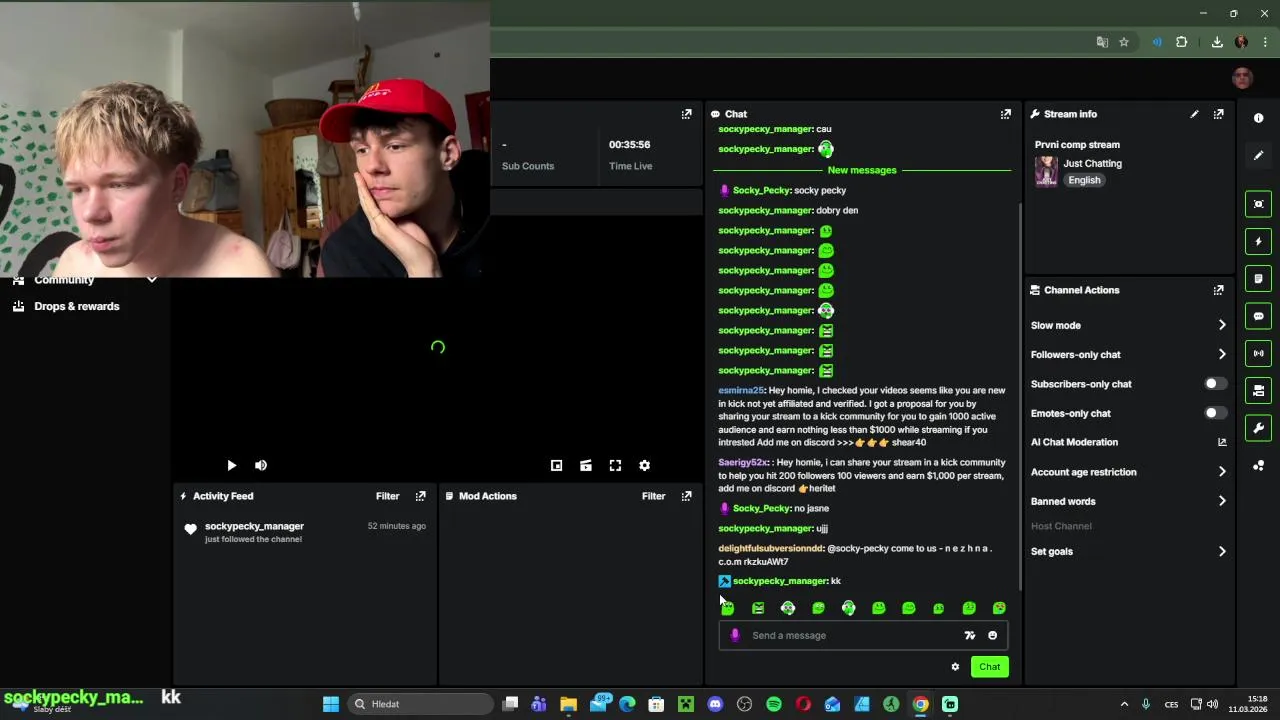Open AI Chat Moderation external link
The height and width of the screenshot is (720, 1280).
[1222, 442]
